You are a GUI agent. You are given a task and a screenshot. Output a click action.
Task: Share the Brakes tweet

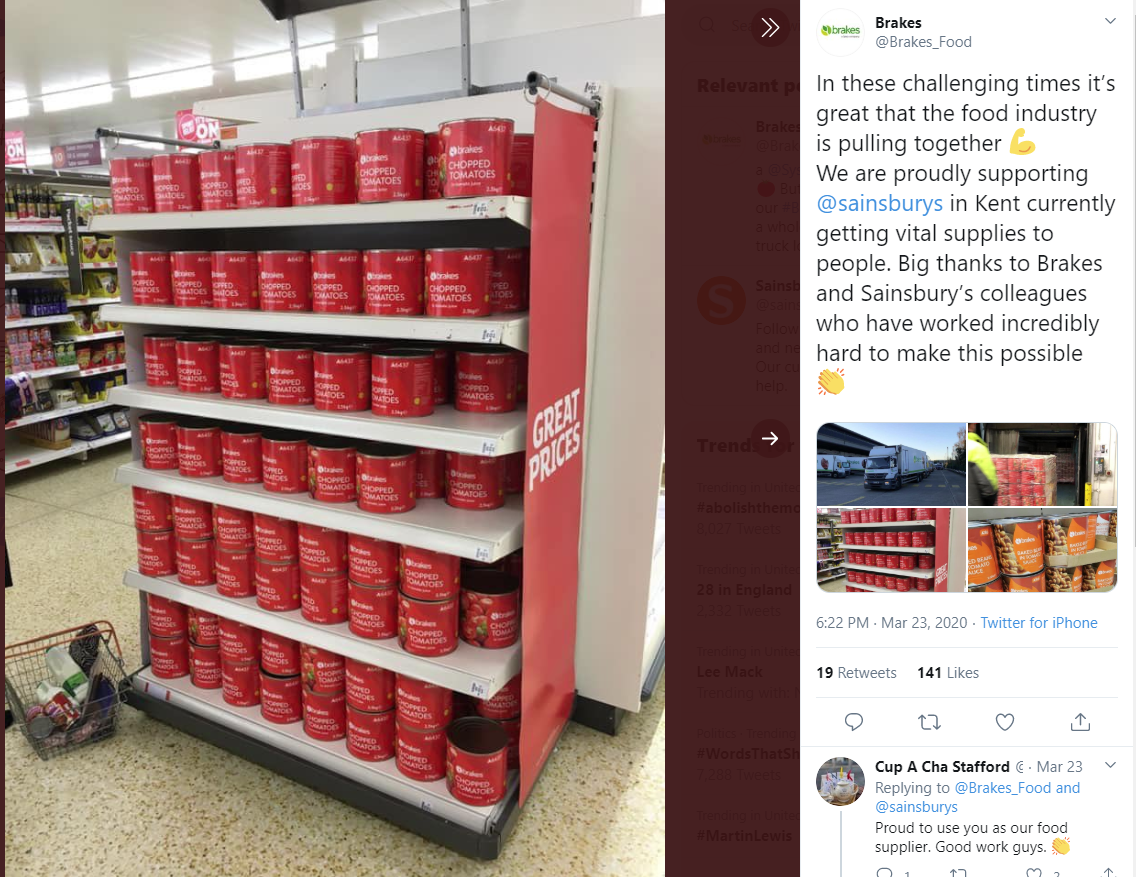pyautogui.click(x=1080, y=721)
